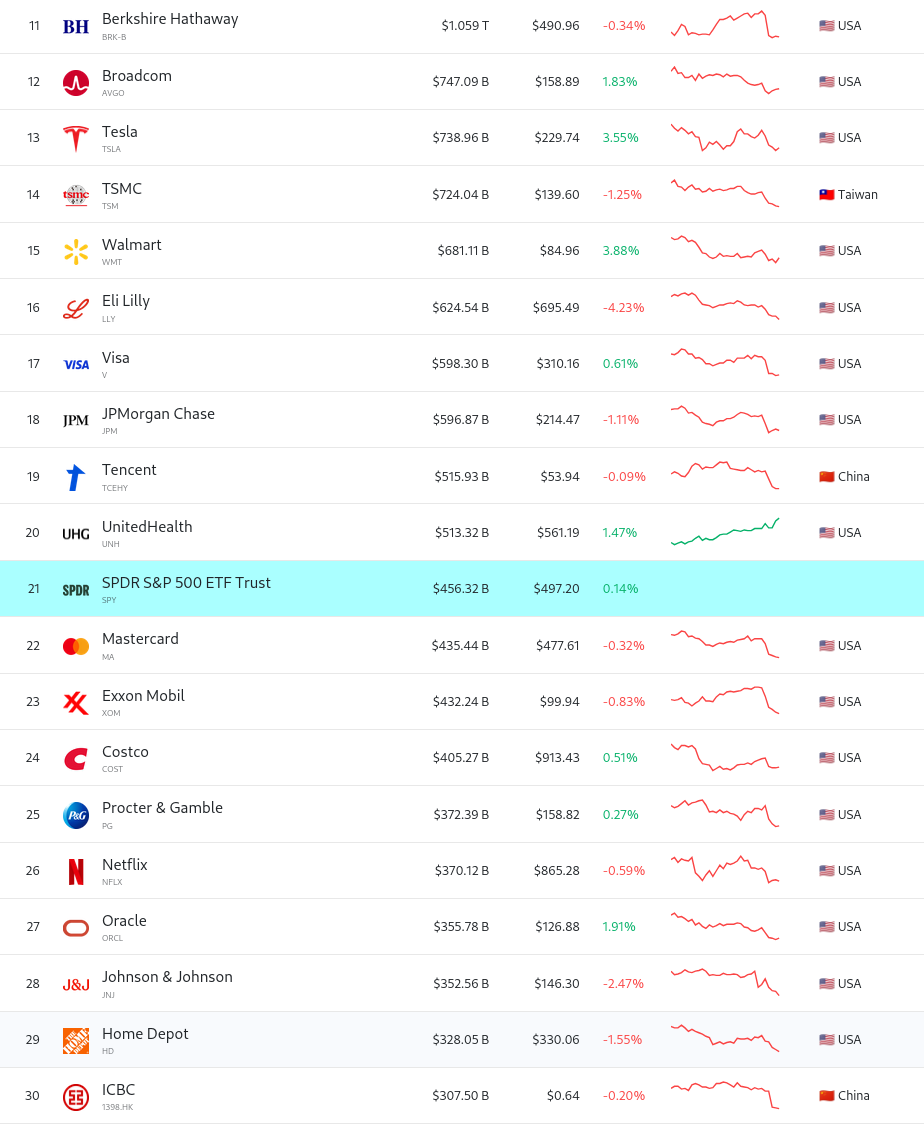Click the BRK-B ticker symbol
This screenshot has width=924, height=1126.
[114, 37]
